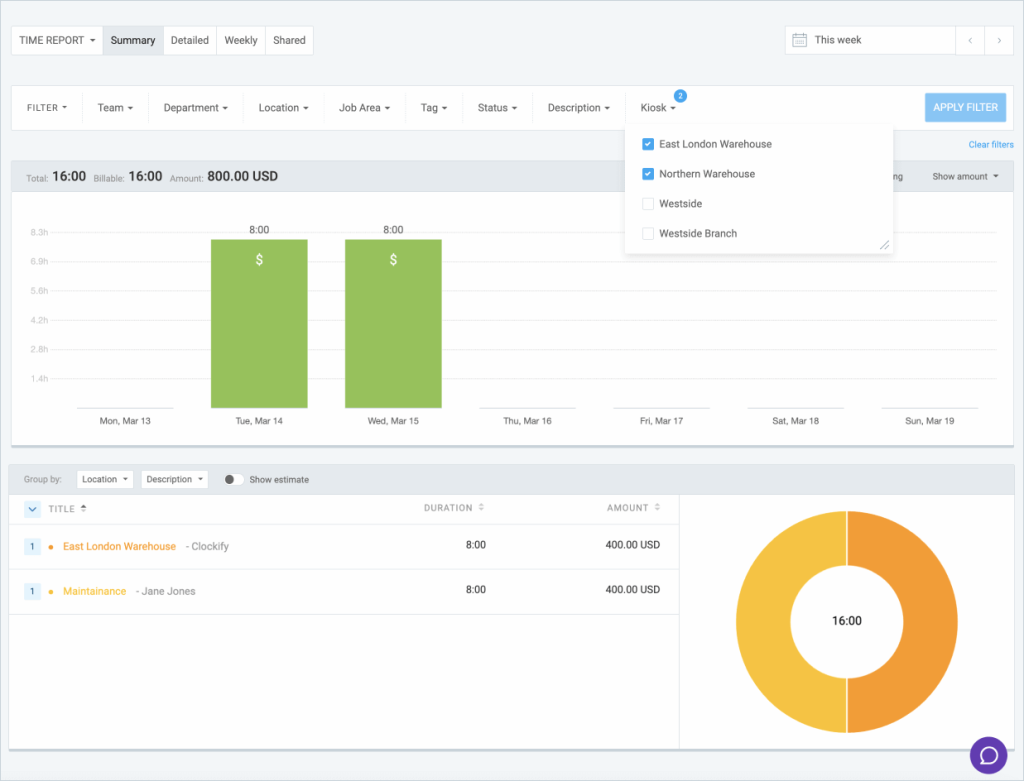The image size is (1024, 781).
Task: Click the APPLY FILTER button
Action: 965,108
